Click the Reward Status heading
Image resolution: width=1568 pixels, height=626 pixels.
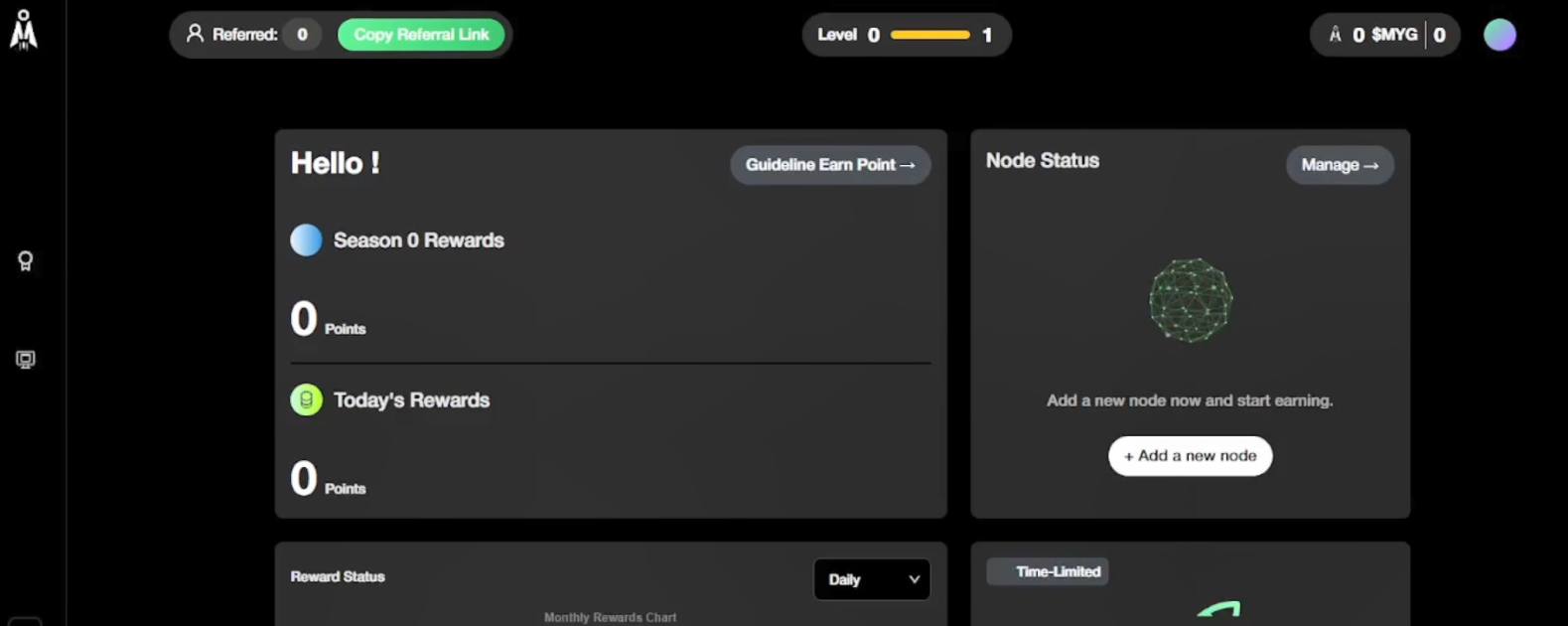[338, 576]
